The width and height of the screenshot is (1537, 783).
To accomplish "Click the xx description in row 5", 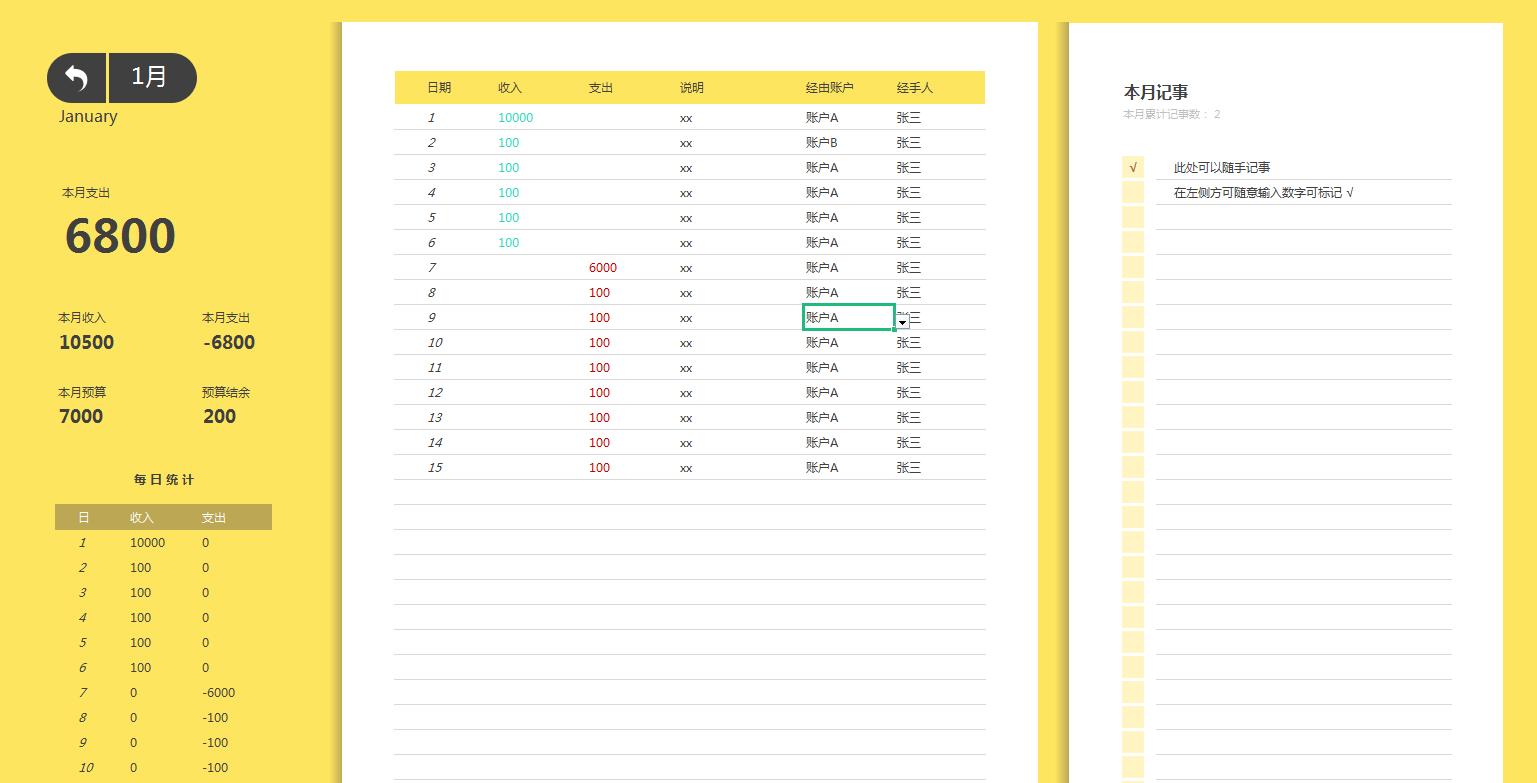I will click(x=686, y=218).
